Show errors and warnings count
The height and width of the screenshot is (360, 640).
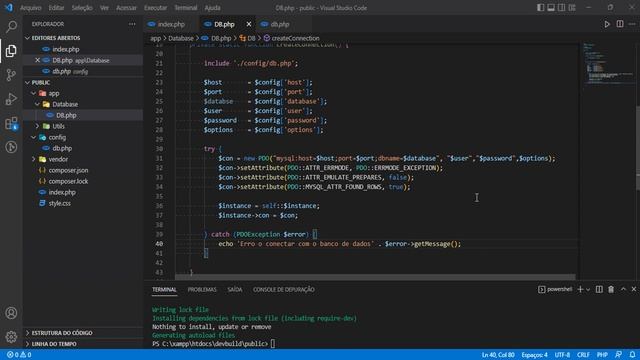click(x=19, y=355)
